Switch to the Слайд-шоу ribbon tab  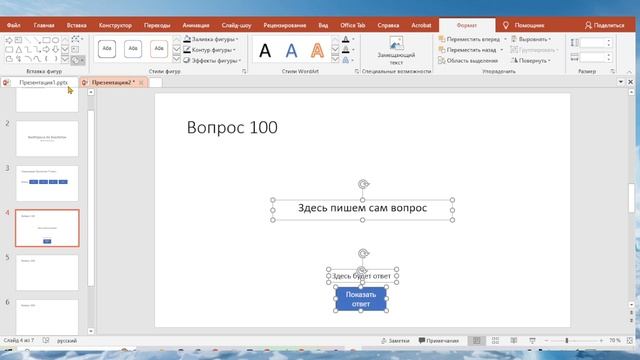coord(236,25)
